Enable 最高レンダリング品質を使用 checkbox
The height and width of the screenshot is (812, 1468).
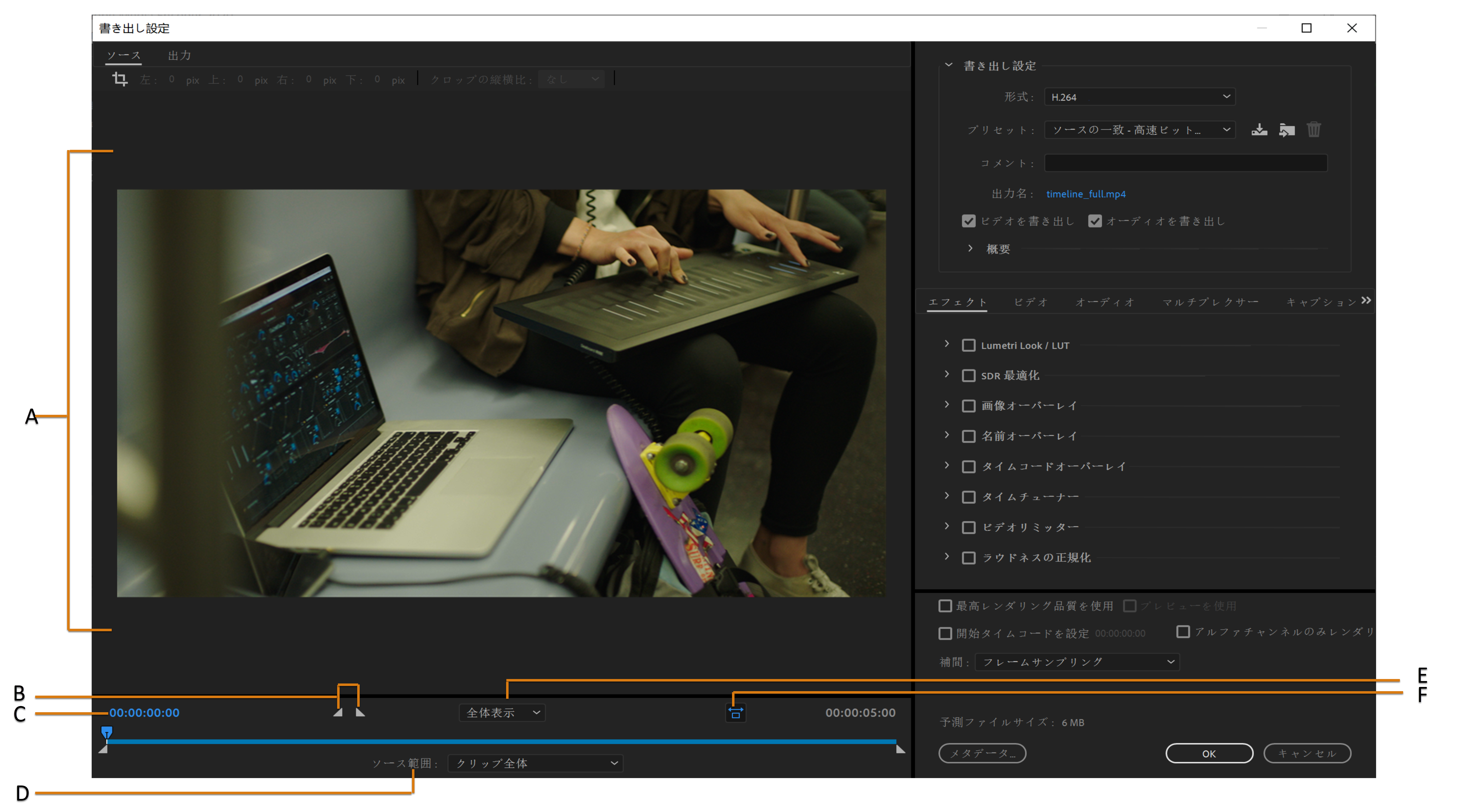[945, 606]
